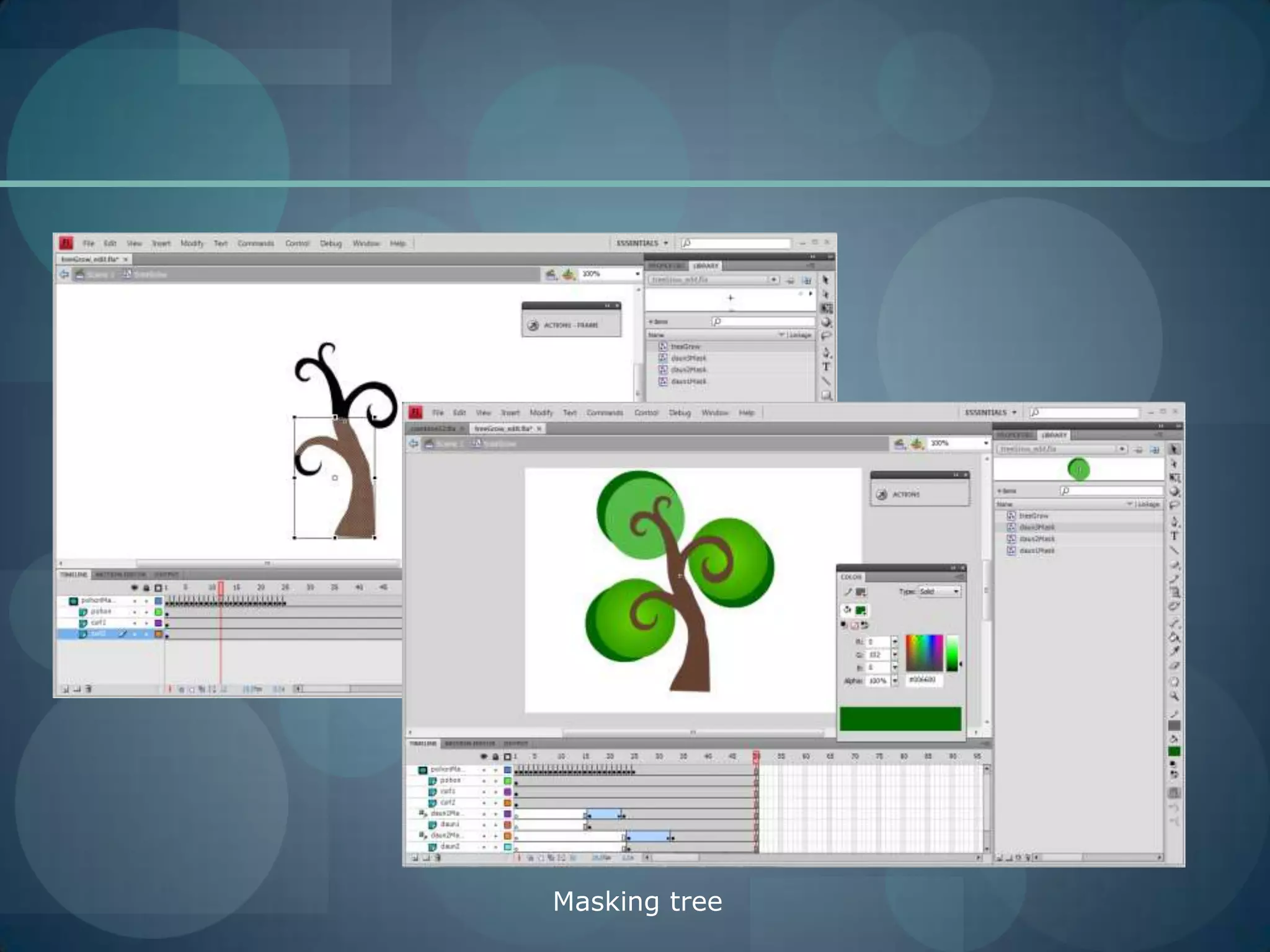Open the Actions panel icon in front window
Viewport: 1270px width, 952px height.
pos(881,495)
